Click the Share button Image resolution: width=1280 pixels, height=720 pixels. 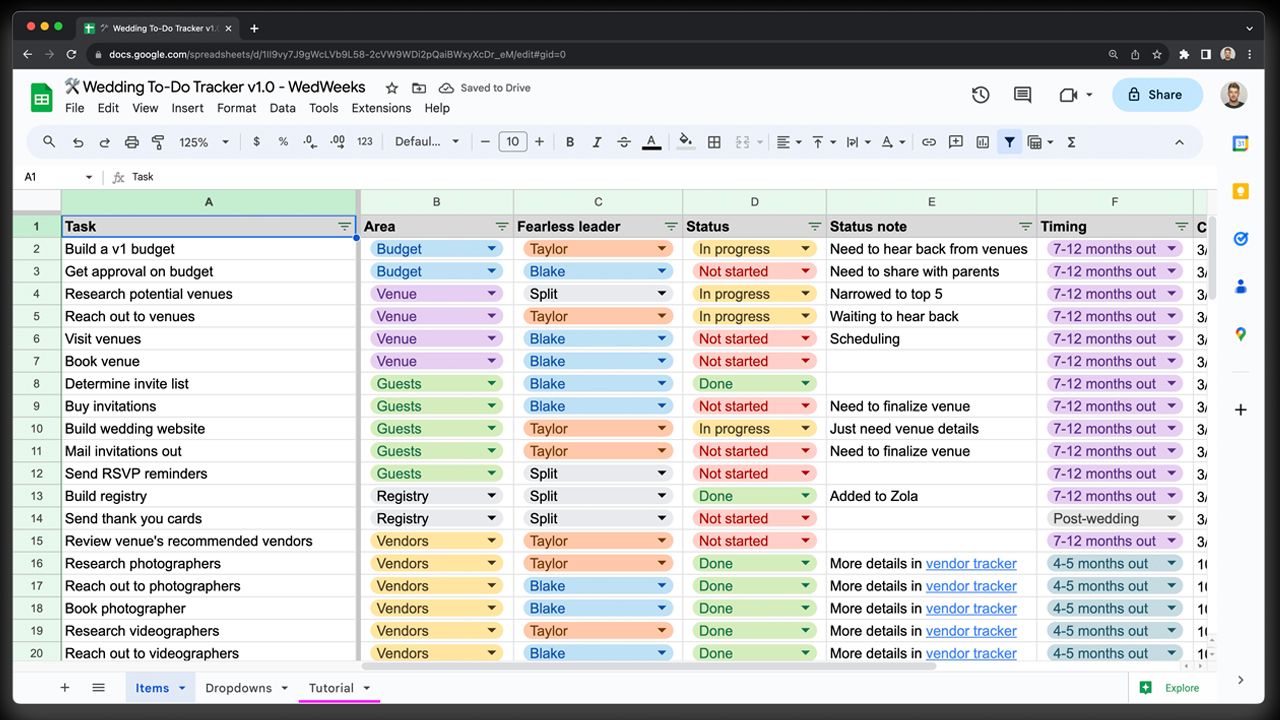pos(1157,94)
